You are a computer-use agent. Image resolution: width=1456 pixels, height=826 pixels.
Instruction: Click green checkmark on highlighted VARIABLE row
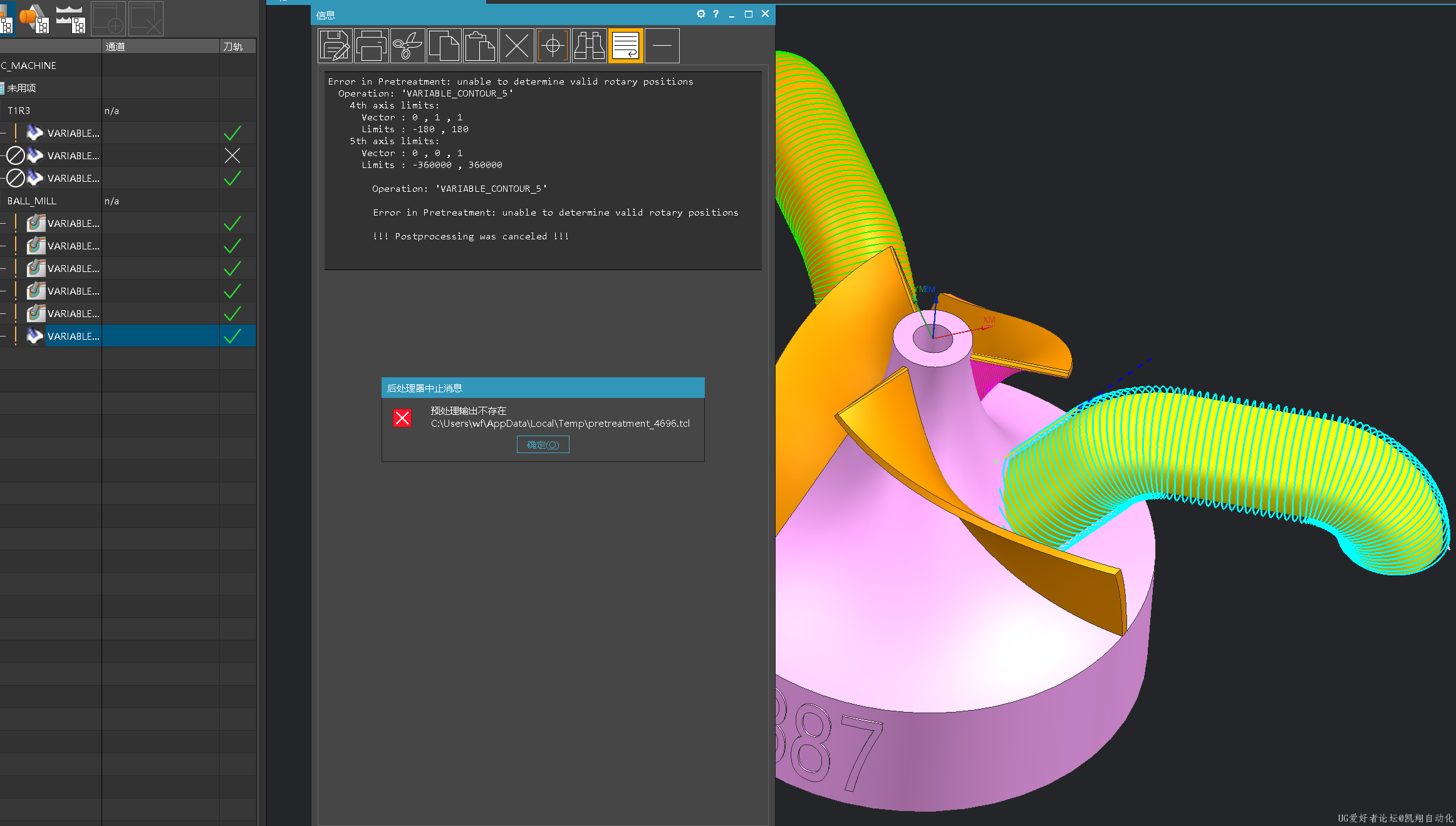pyautogui.click(x=232, y=337)
